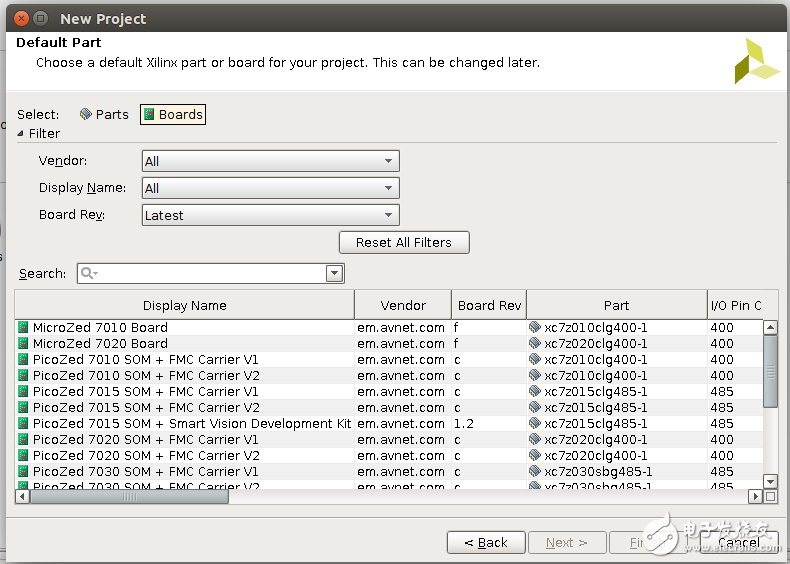Image resolution: width=790 pixels, height=564 pixels.
Task: Open the Display Name dropdown
Action: (270, 188)
